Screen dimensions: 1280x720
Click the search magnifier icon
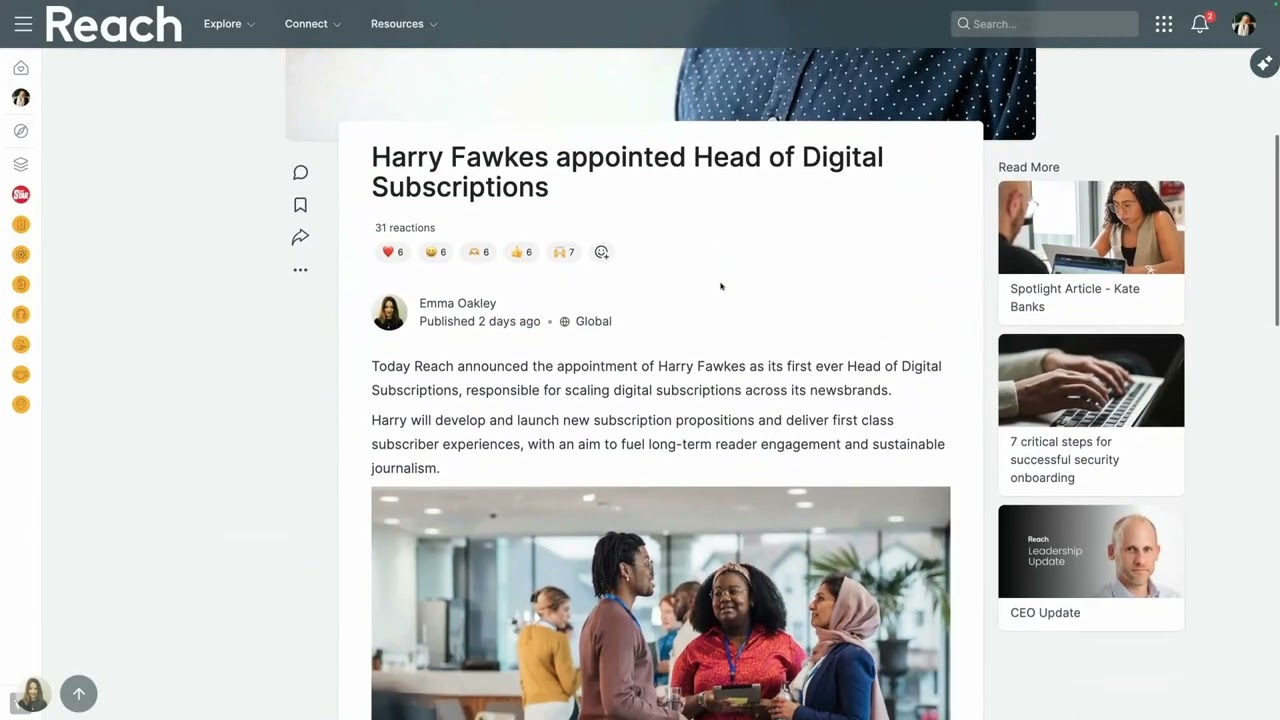(964, 24)
